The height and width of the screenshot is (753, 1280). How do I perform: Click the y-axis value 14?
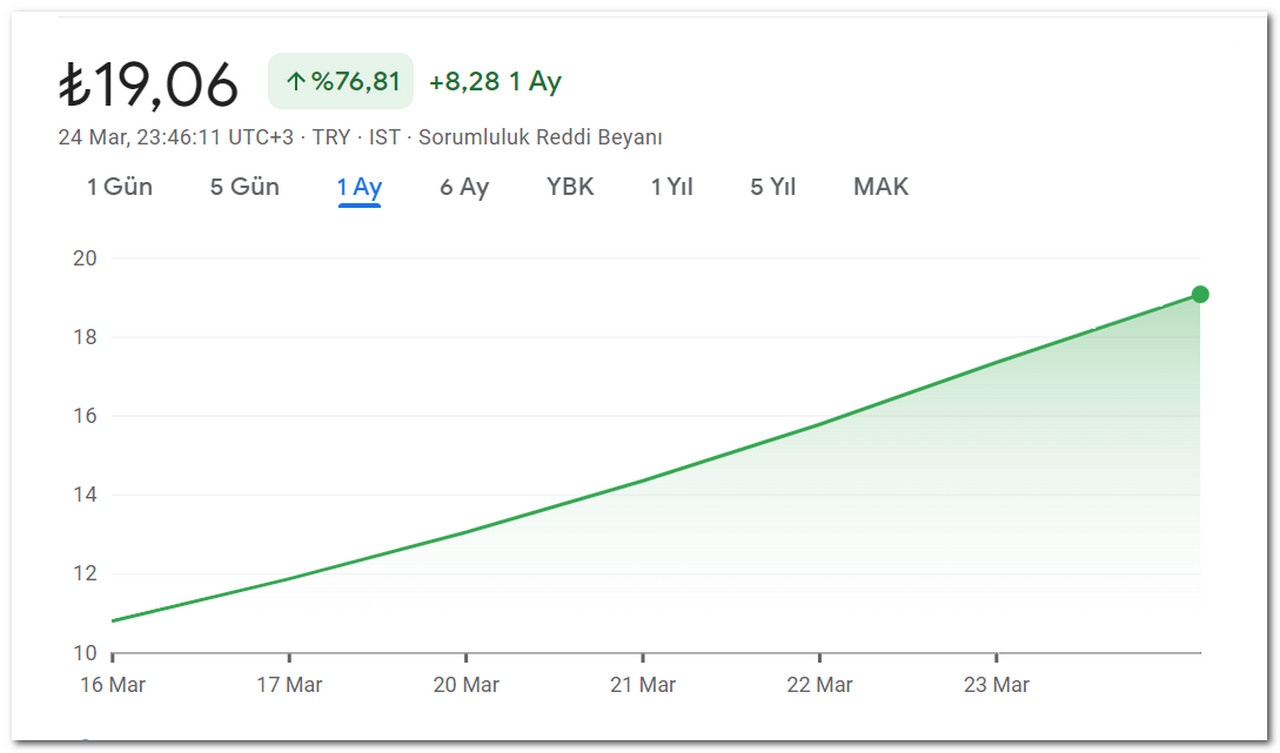tap(85, 495)
